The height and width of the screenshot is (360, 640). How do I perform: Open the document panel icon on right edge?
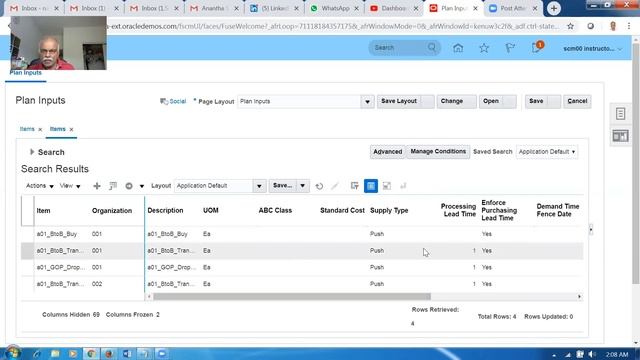(x=620, y=114)
